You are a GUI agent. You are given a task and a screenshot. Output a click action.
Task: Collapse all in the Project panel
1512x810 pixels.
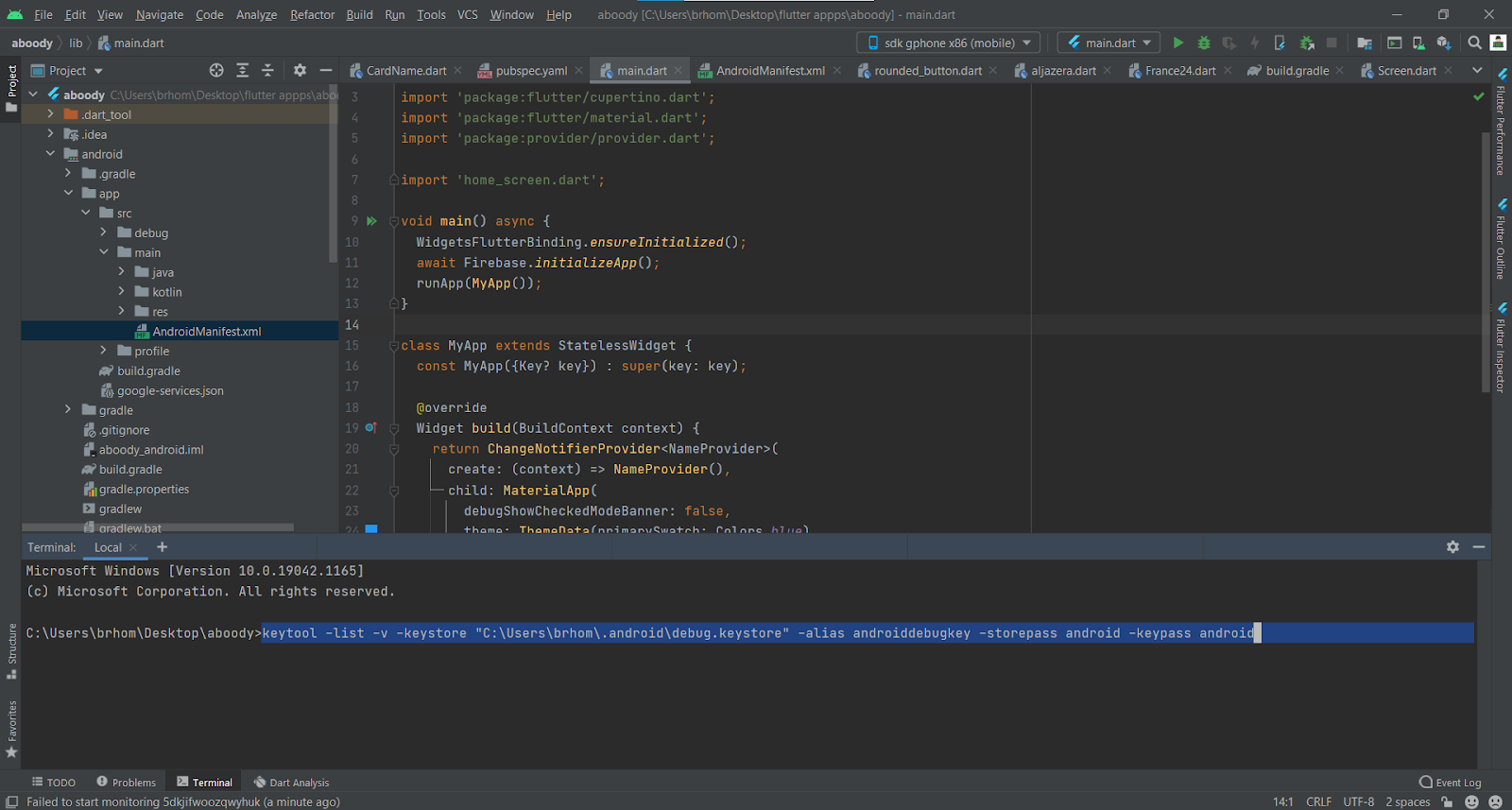click(x=267, y=70)
